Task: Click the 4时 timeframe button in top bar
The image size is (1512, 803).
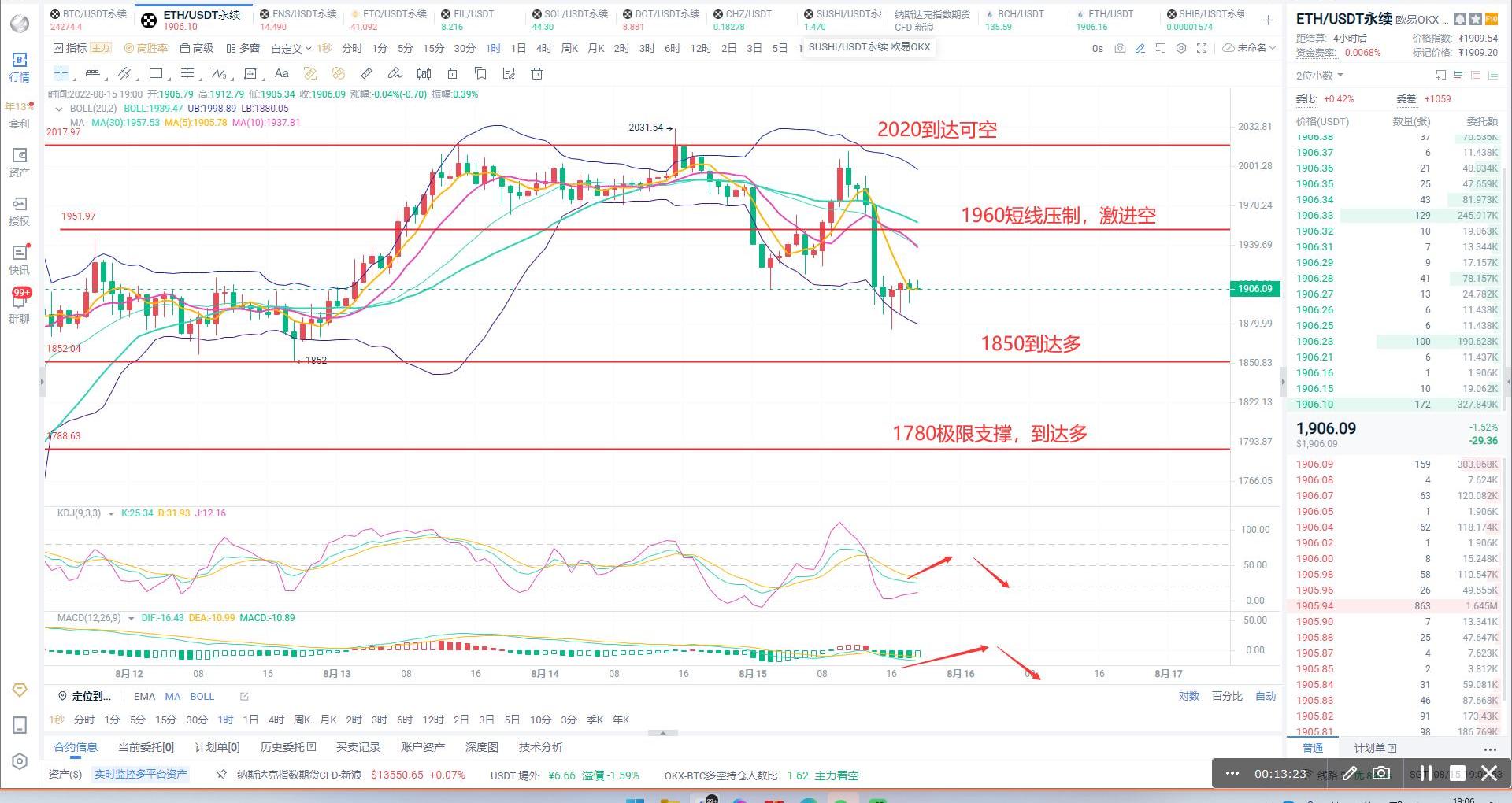Action: coord(543,48)
